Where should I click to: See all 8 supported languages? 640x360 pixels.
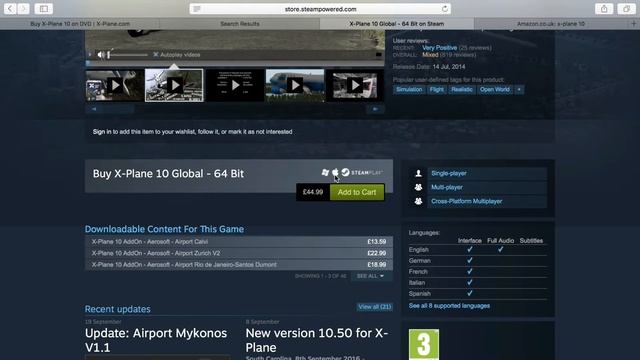(x=449, y=306)
